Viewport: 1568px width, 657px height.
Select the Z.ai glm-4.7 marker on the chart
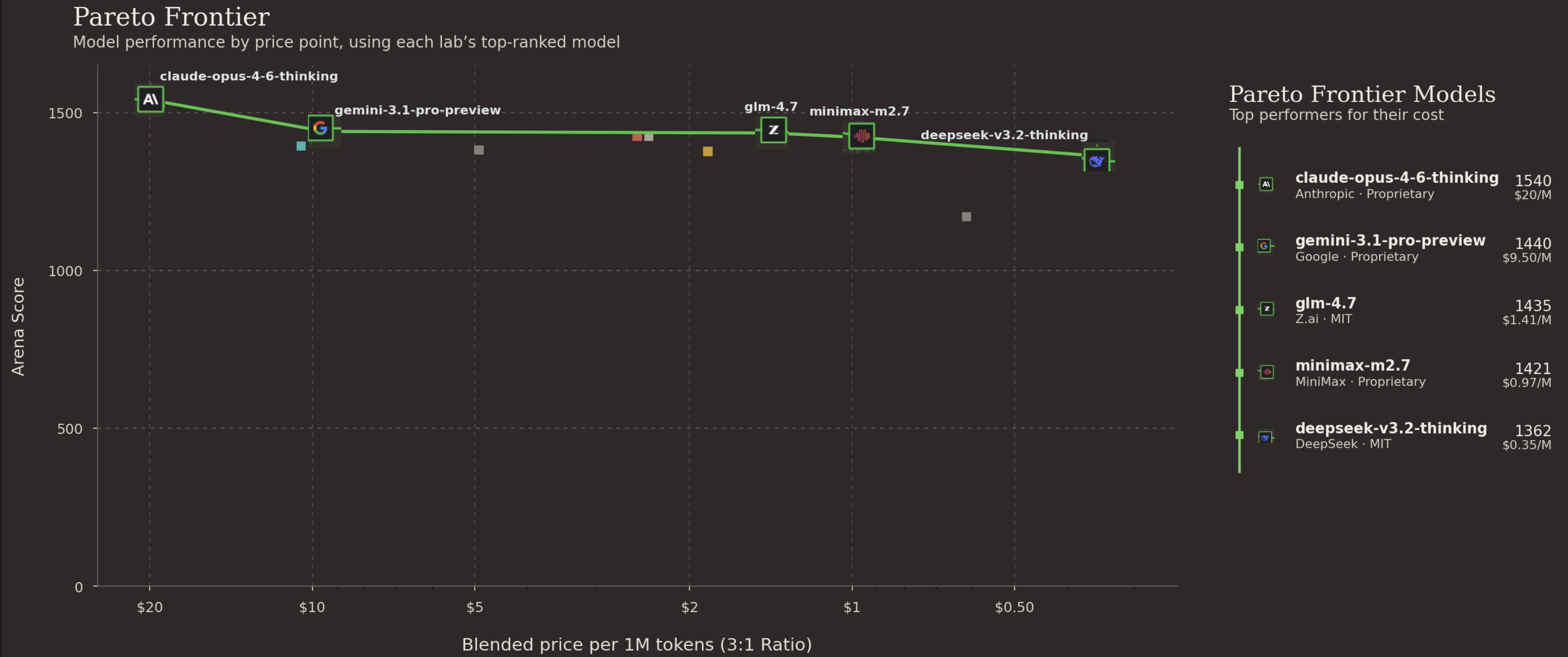[x=773, y=130]
